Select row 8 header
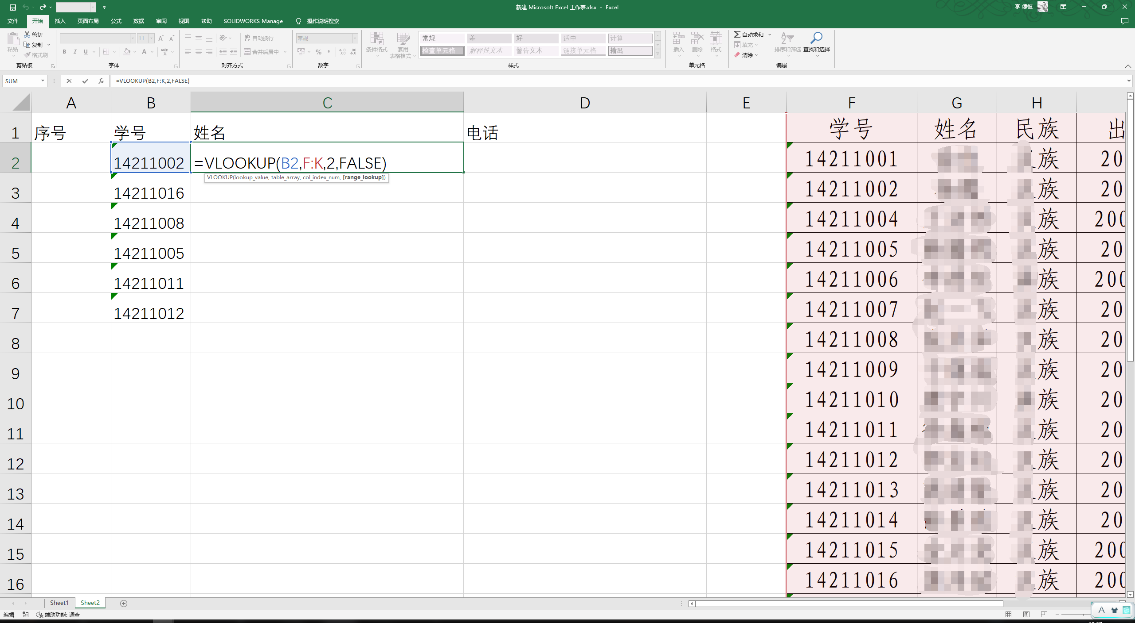This screenshot has height=623, width=1135. click(15, 343)
